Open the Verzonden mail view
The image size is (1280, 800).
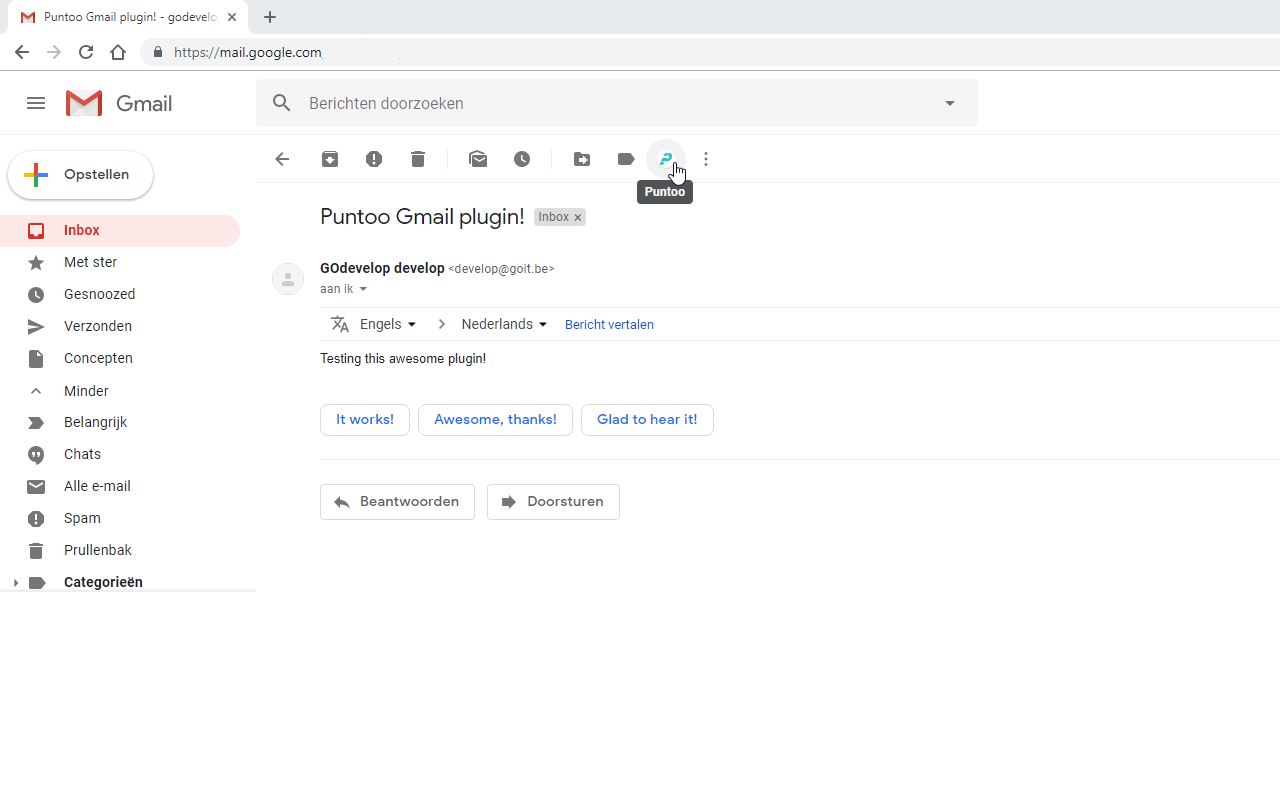(97, 326)
